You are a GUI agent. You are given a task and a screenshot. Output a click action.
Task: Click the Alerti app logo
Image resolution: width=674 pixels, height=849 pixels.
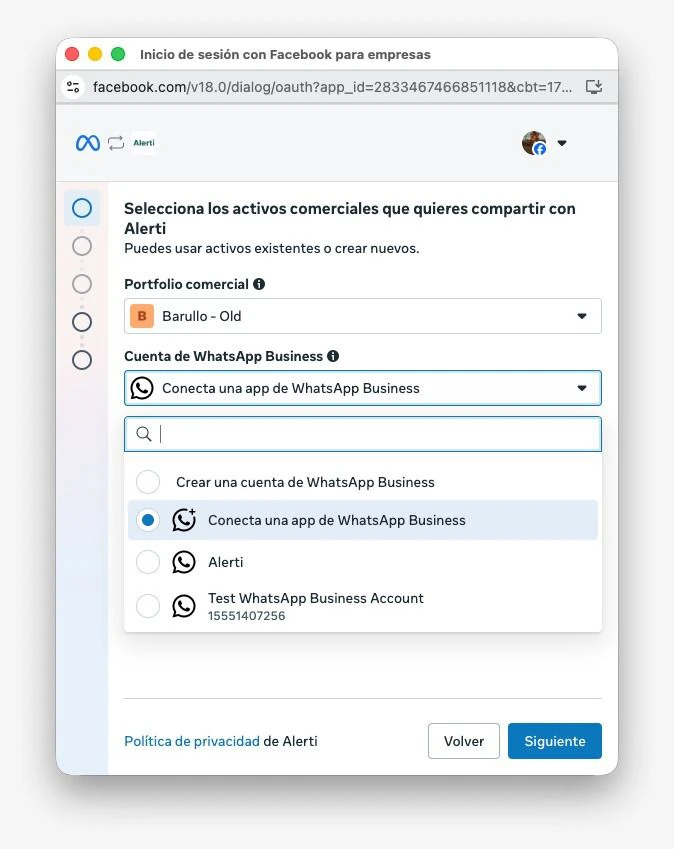pos(144,143)
